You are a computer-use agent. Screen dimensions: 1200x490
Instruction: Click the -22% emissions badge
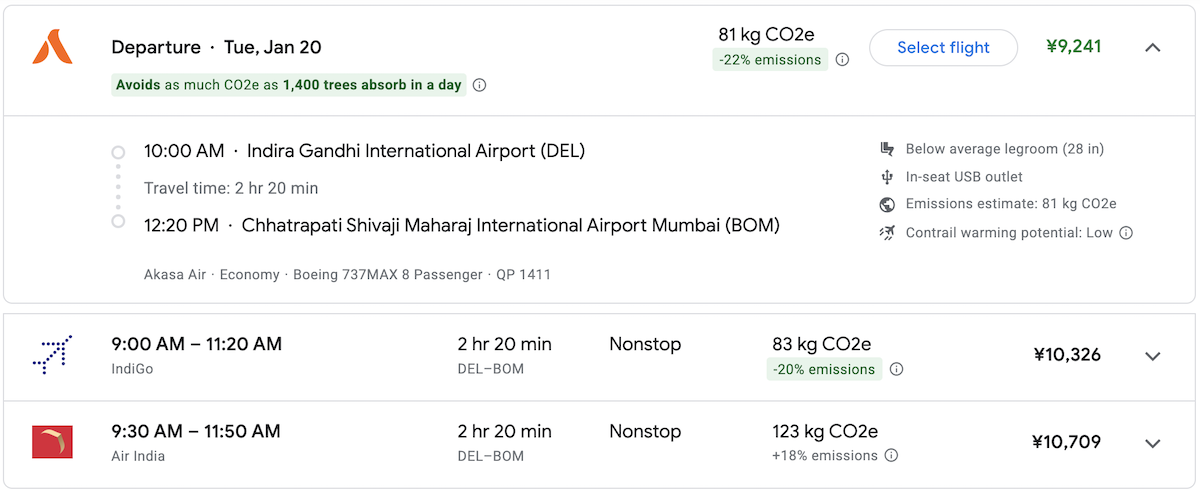pyautogui.click(x=769, y=60)
